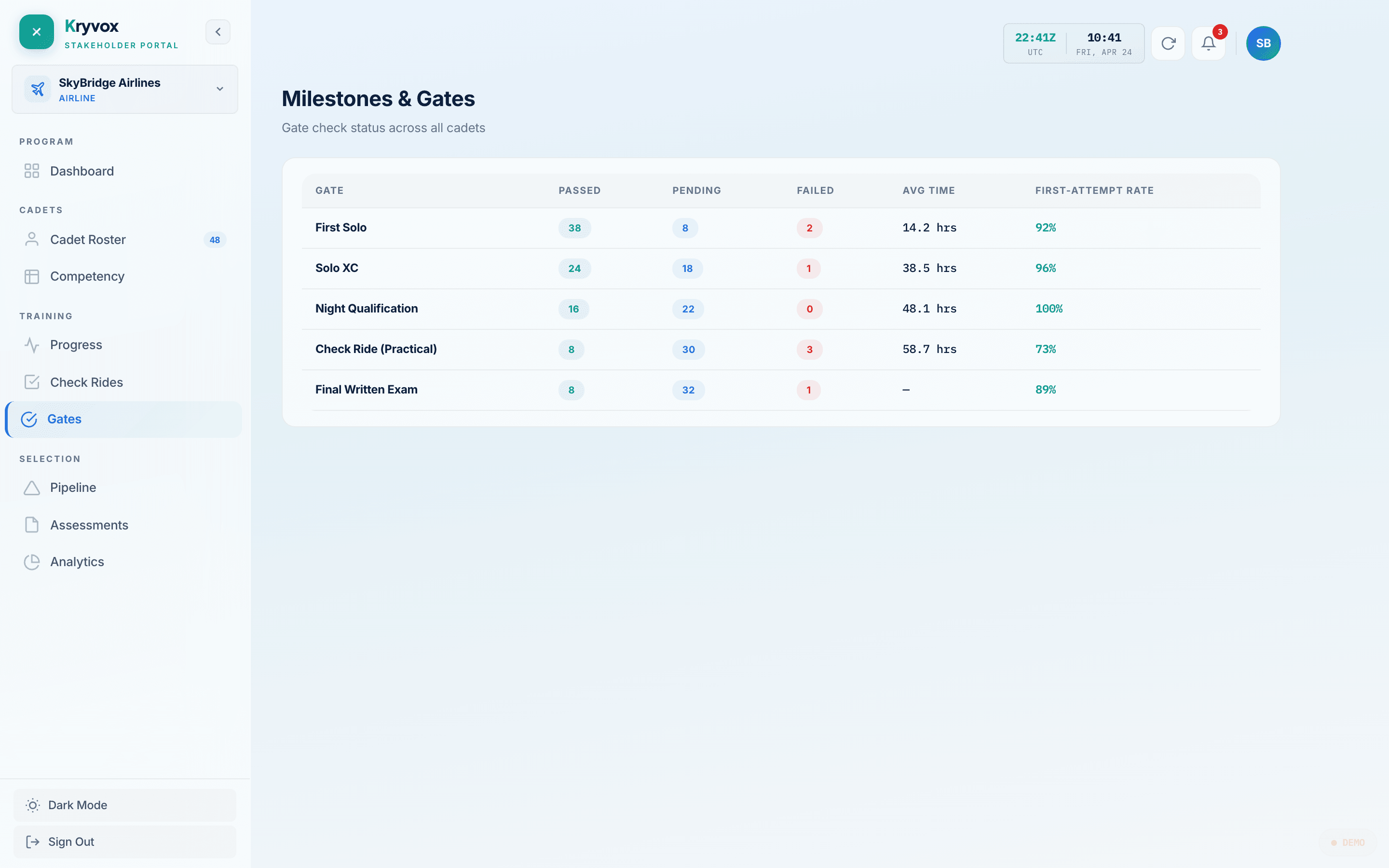
Task: Click the GATE column header
Action: (329, 190)
